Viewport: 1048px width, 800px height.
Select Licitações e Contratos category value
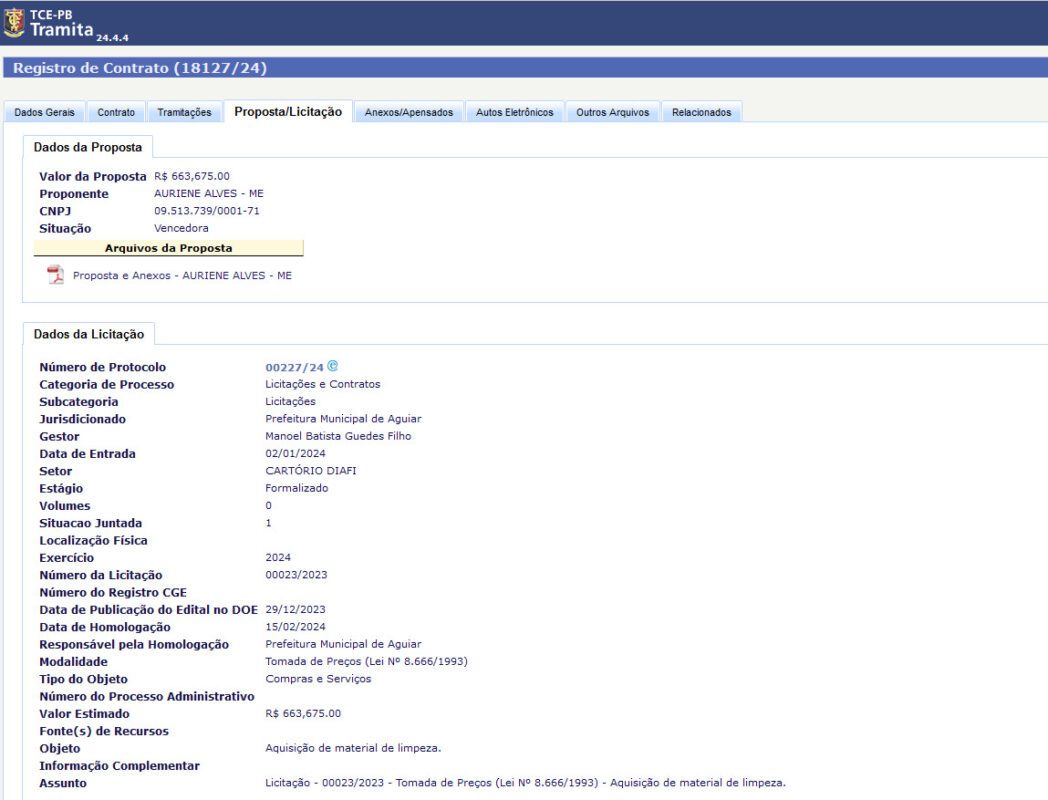pos(323,384)
